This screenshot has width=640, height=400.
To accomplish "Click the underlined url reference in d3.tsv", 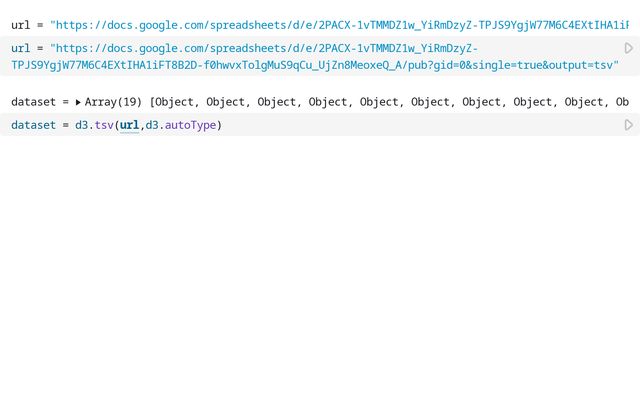I will (x=129, y=125).
